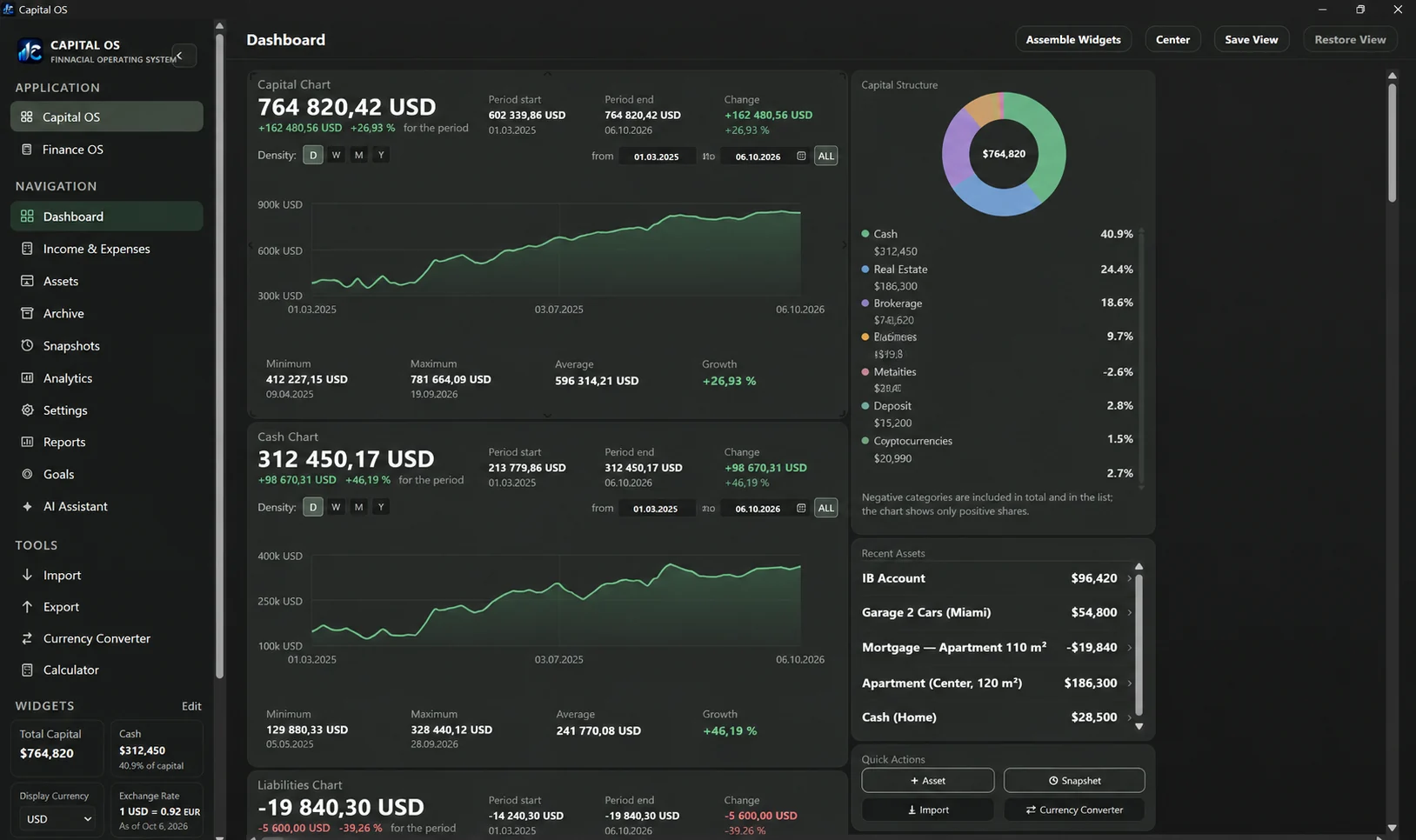Open the Goals target icon
Viewport: 1416px width, 840px height.
(27, 474)
